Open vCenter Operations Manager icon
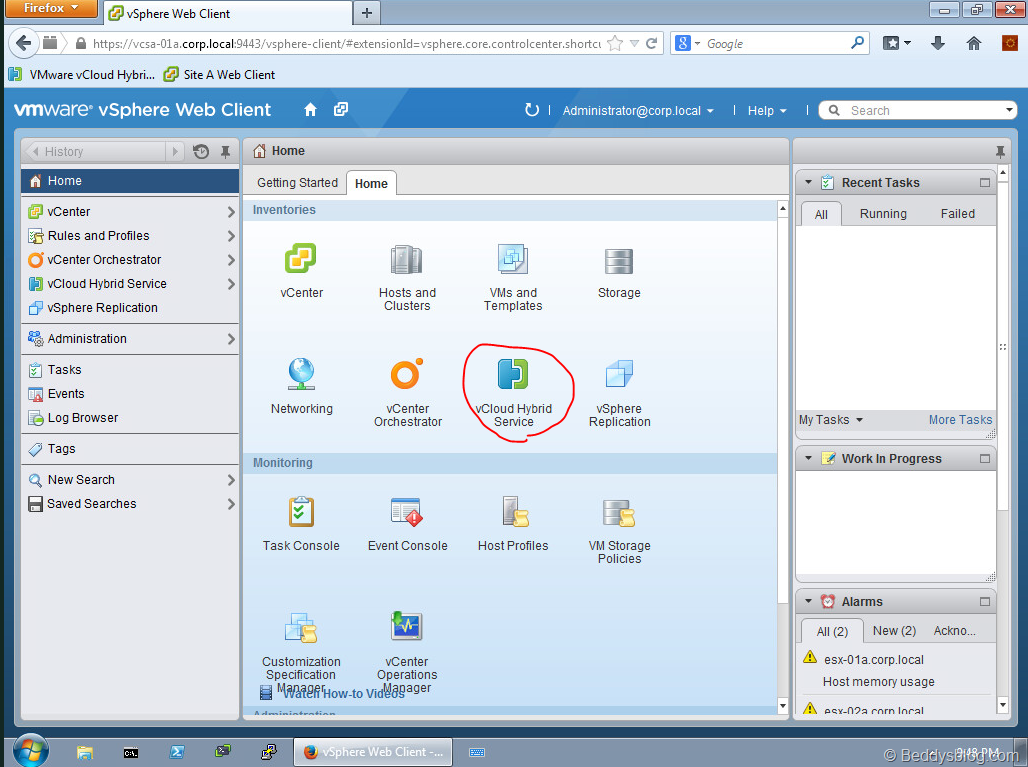 click(x=406, y=626)
